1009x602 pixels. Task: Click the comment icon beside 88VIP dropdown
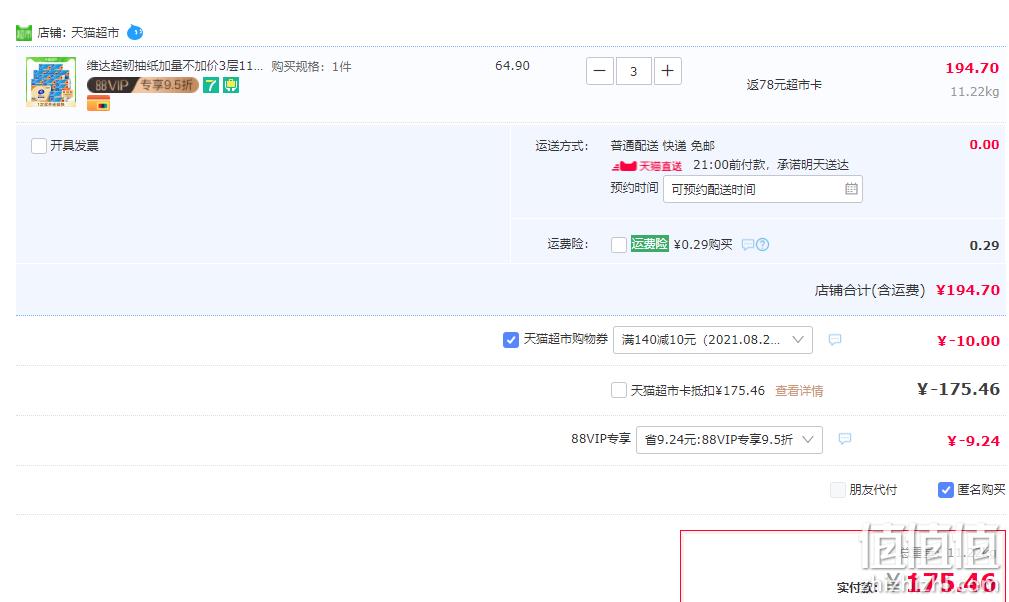[x=845, y=439]
